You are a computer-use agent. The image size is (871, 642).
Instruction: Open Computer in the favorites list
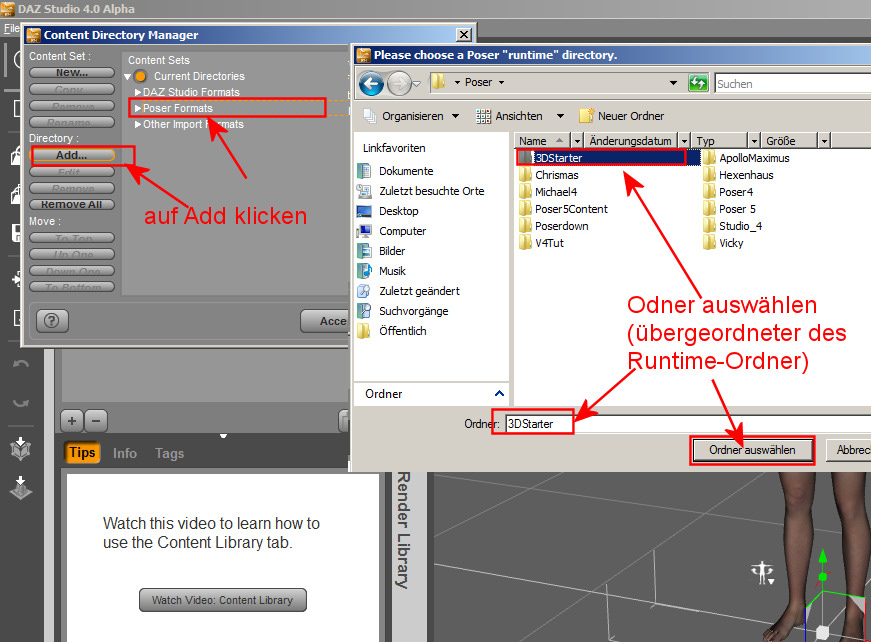pyautogui.click(x=402, y=231)
